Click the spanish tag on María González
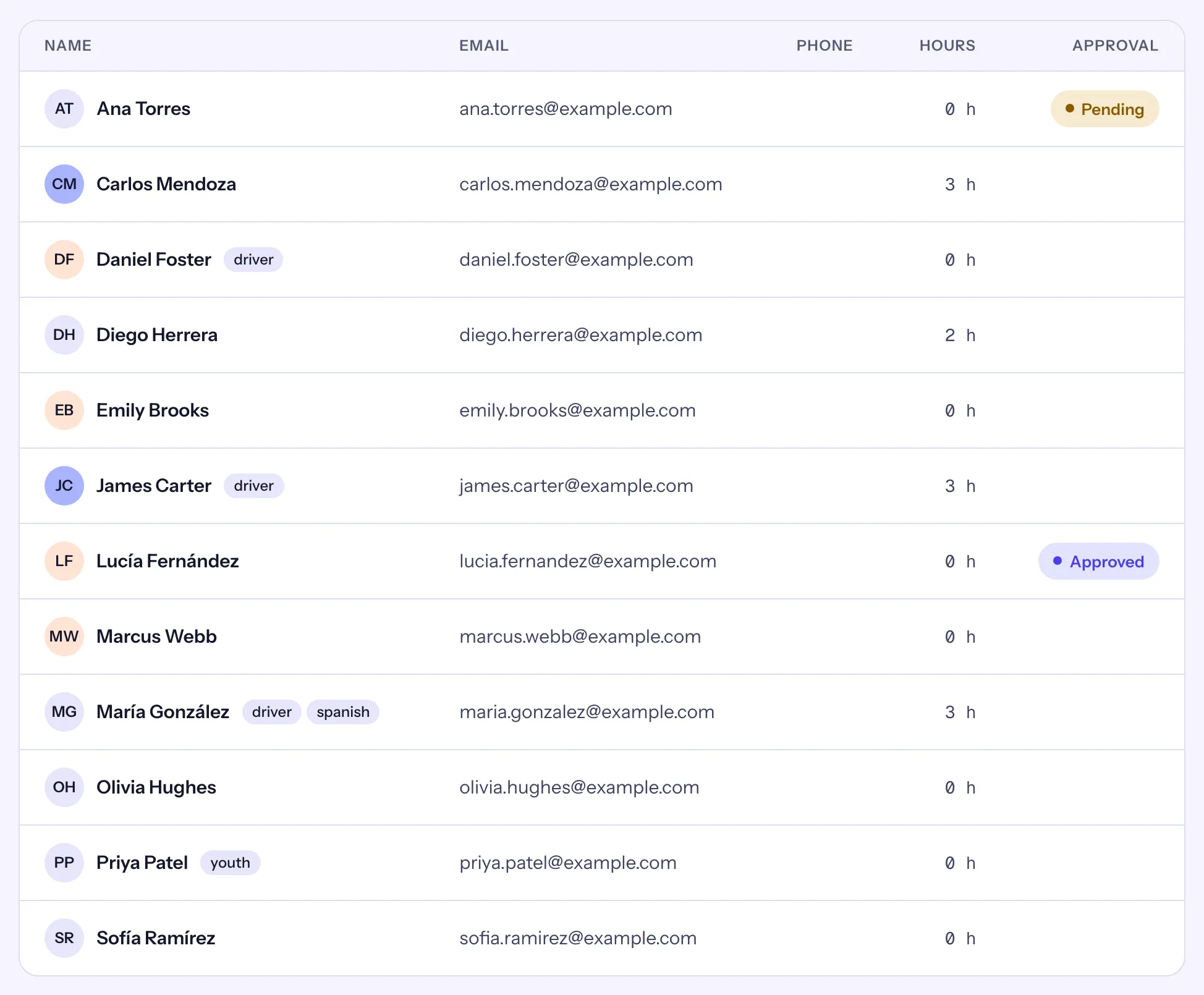Image resolution: width=1204 pixels, height=995 pixels. click(343, 712)
